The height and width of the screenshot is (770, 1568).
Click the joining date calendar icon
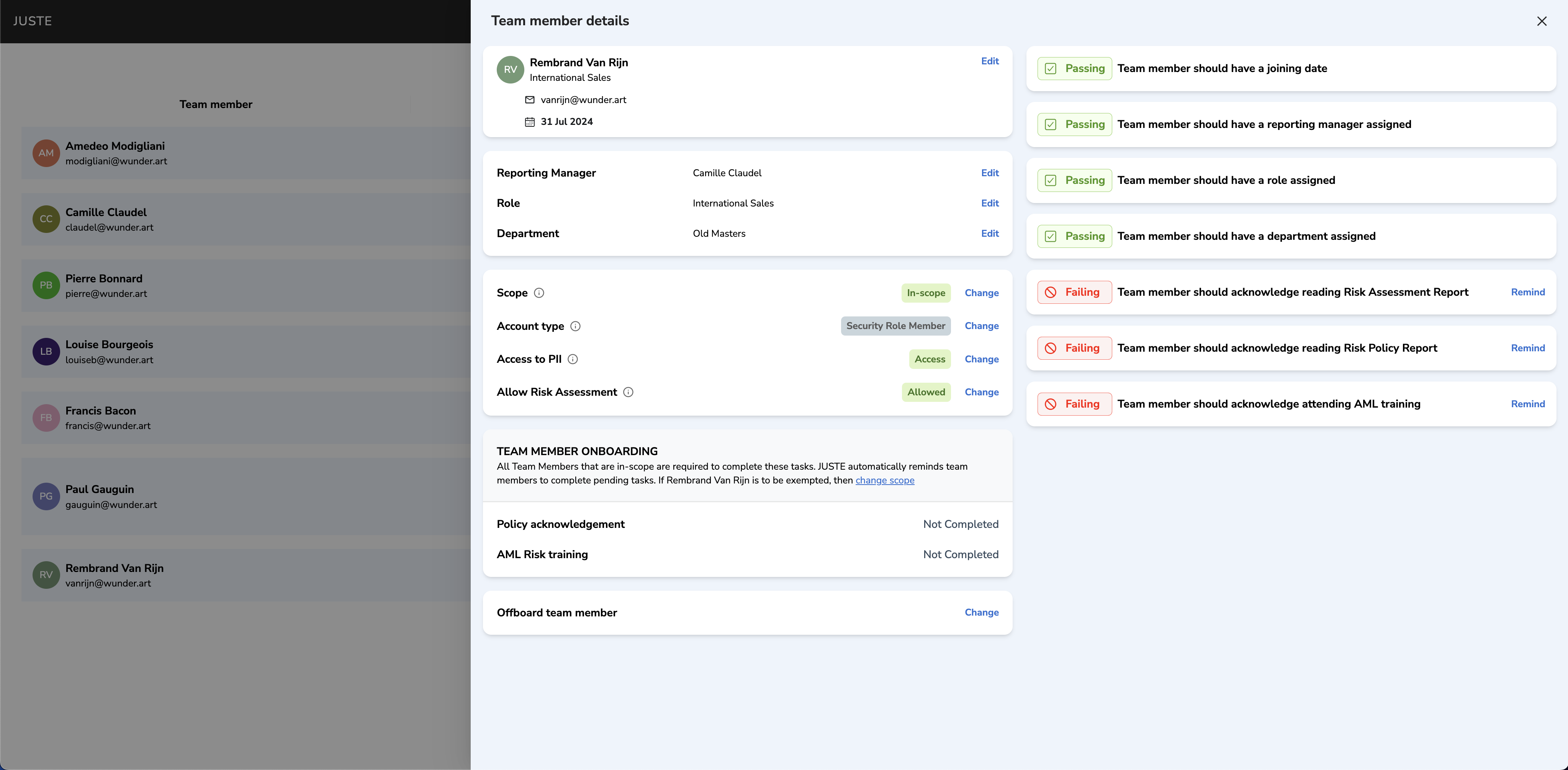530,122
